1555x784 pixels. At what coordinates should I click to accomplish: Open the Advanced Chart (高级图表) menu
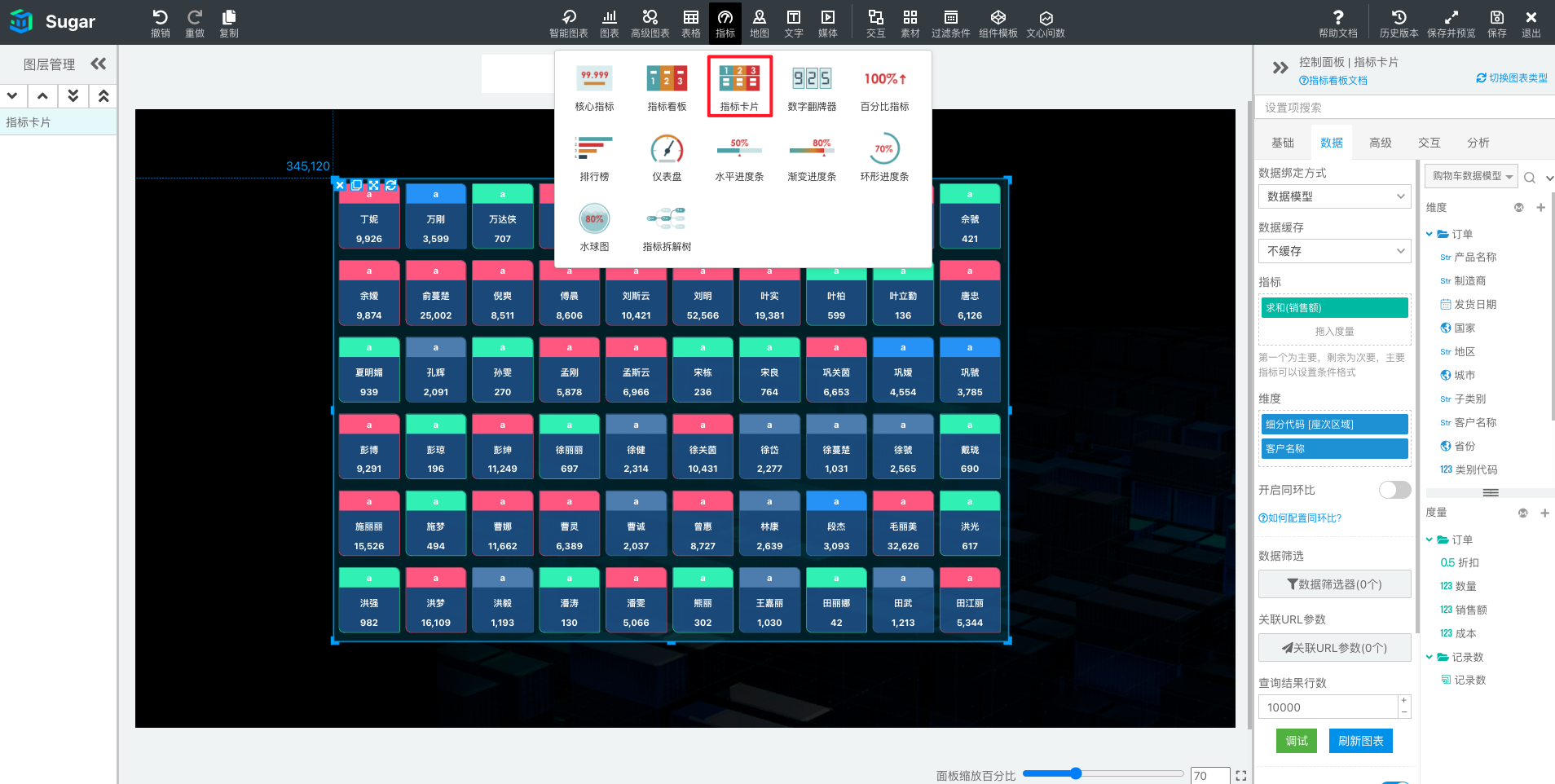pyautogui.click(x=650, y=23)
